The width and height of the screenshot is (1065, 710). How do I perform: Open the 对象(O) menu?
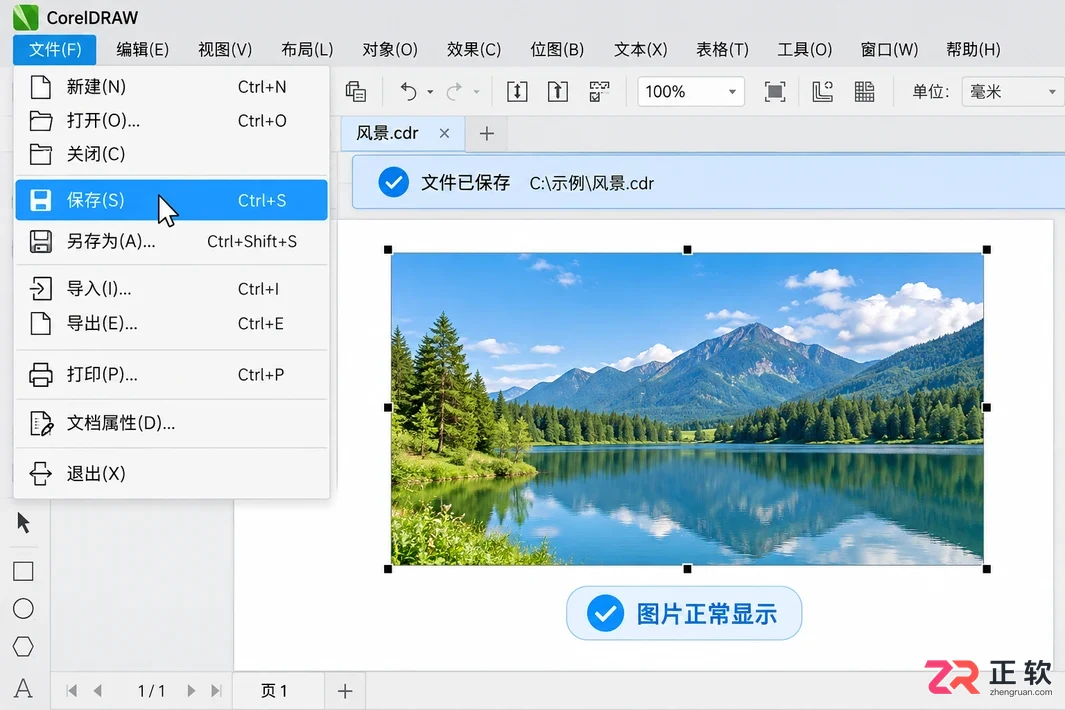(x=390, y=50)
